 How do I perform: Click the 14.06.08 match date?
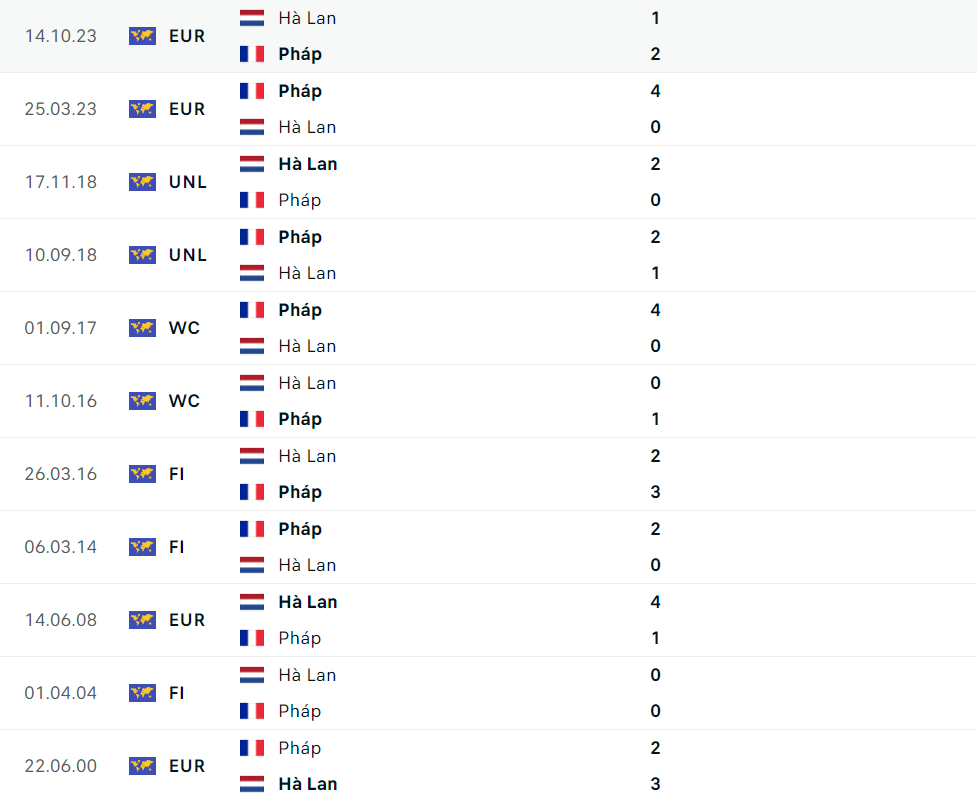(61, 620)
